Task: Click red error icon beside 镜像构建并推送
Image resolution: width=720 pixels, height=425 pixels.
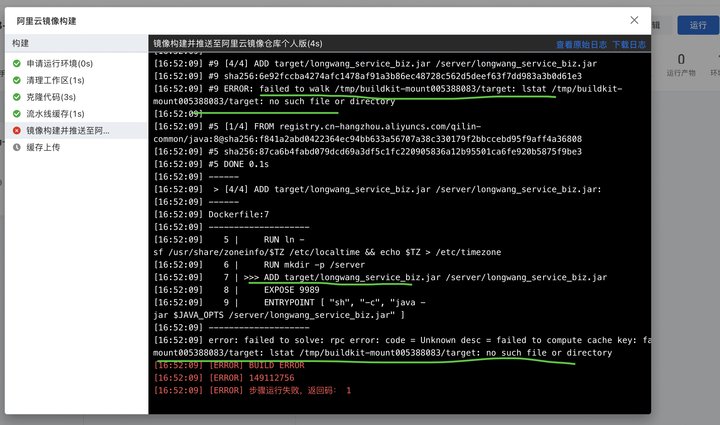Action: [x=17, y=130]
